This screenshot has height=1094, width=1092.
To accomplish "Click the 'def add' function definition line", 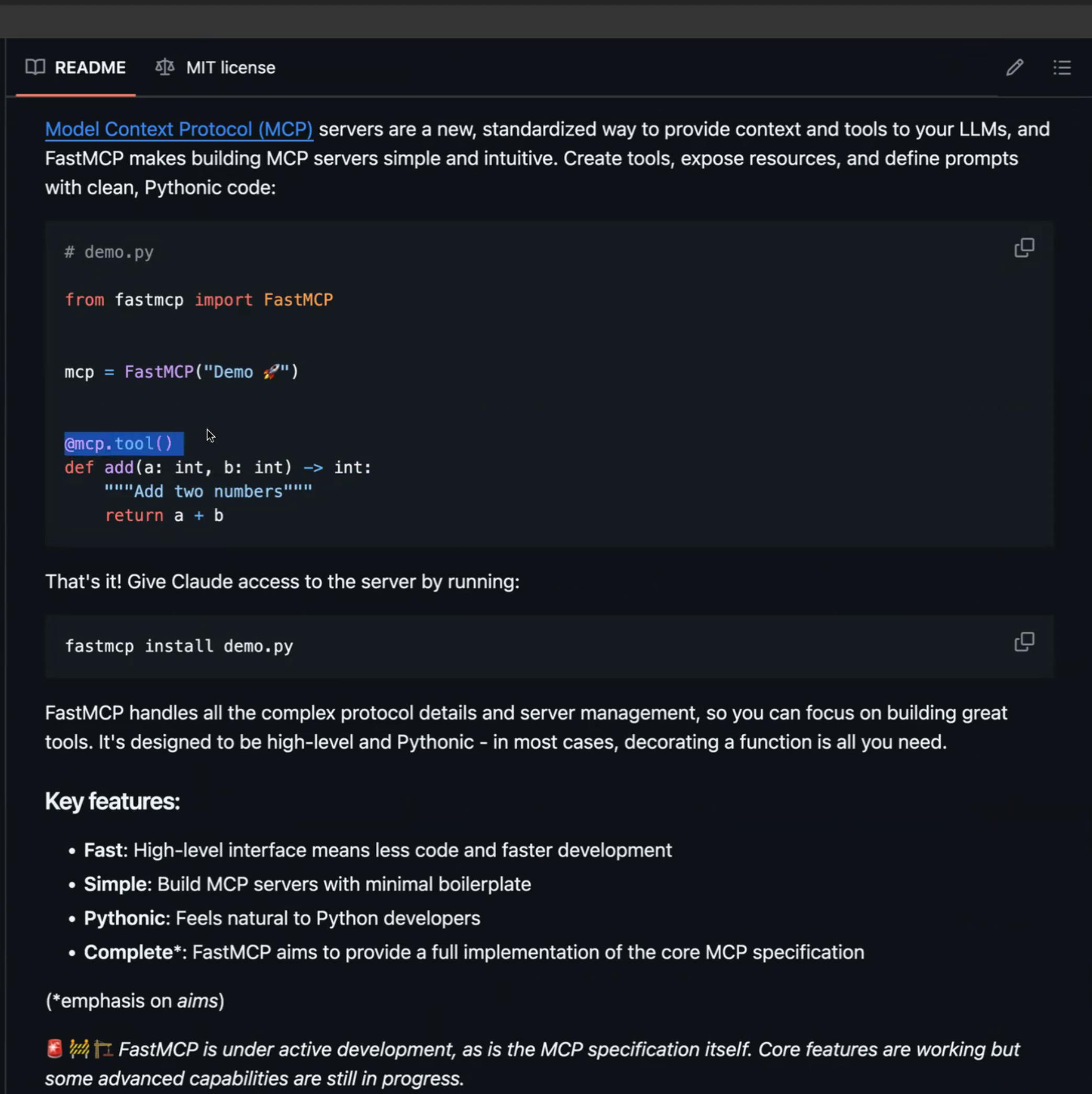I will coord(217,468).
